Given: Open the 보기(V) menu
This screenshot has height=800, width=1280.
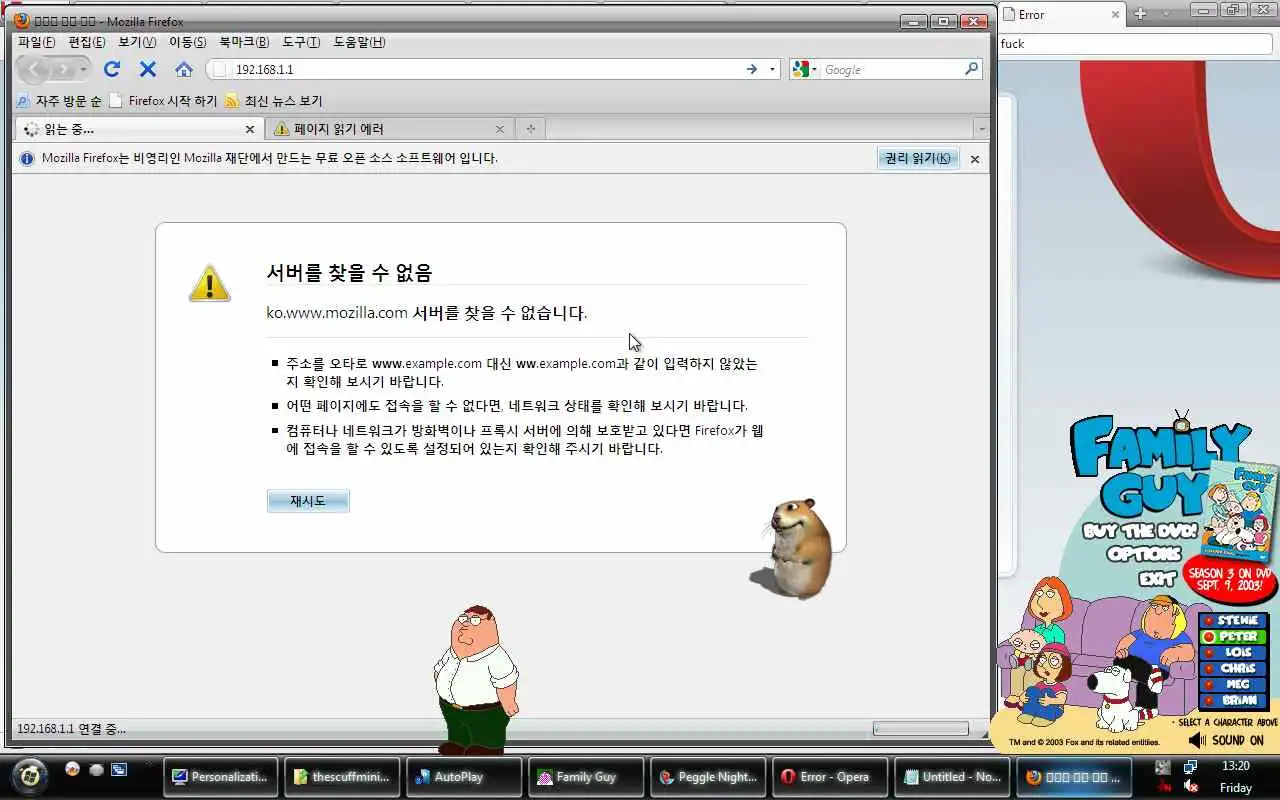Looking at the screenshot, I should 137,42.
